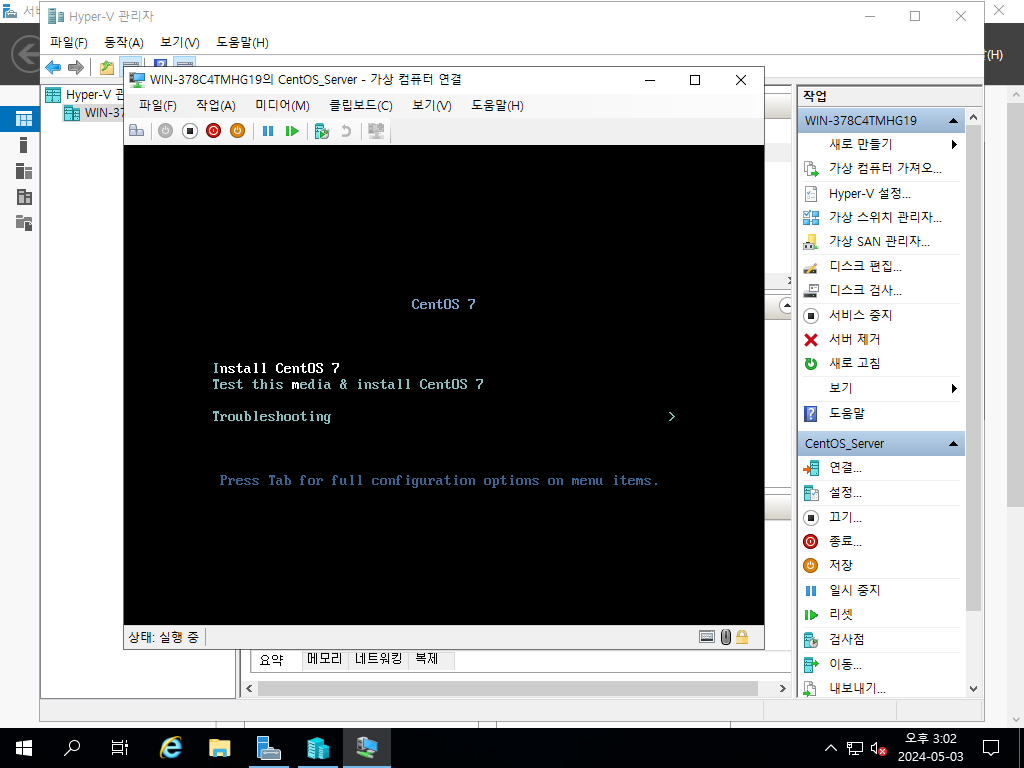1024x768 pixels.
Task: Switch to 복제 tab
Action: tap(427, 659)
